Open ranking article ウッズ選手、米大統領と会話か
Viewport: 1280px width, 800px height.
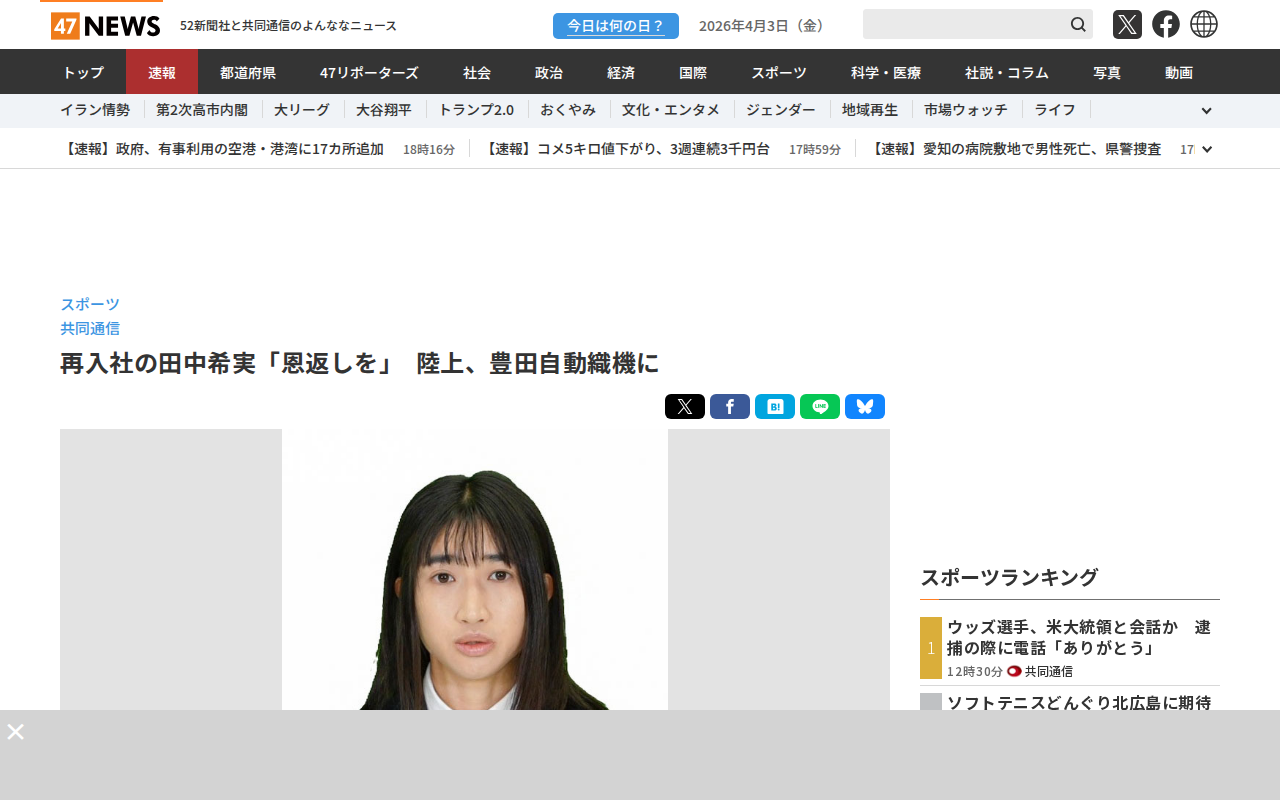pyautogui.click(x=1079, y=637)
